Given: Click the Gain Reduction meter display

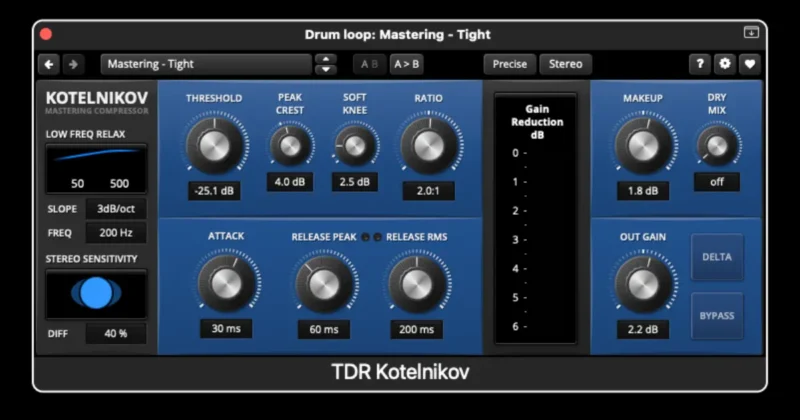Looking at the screenshot, I should (536, 218).
